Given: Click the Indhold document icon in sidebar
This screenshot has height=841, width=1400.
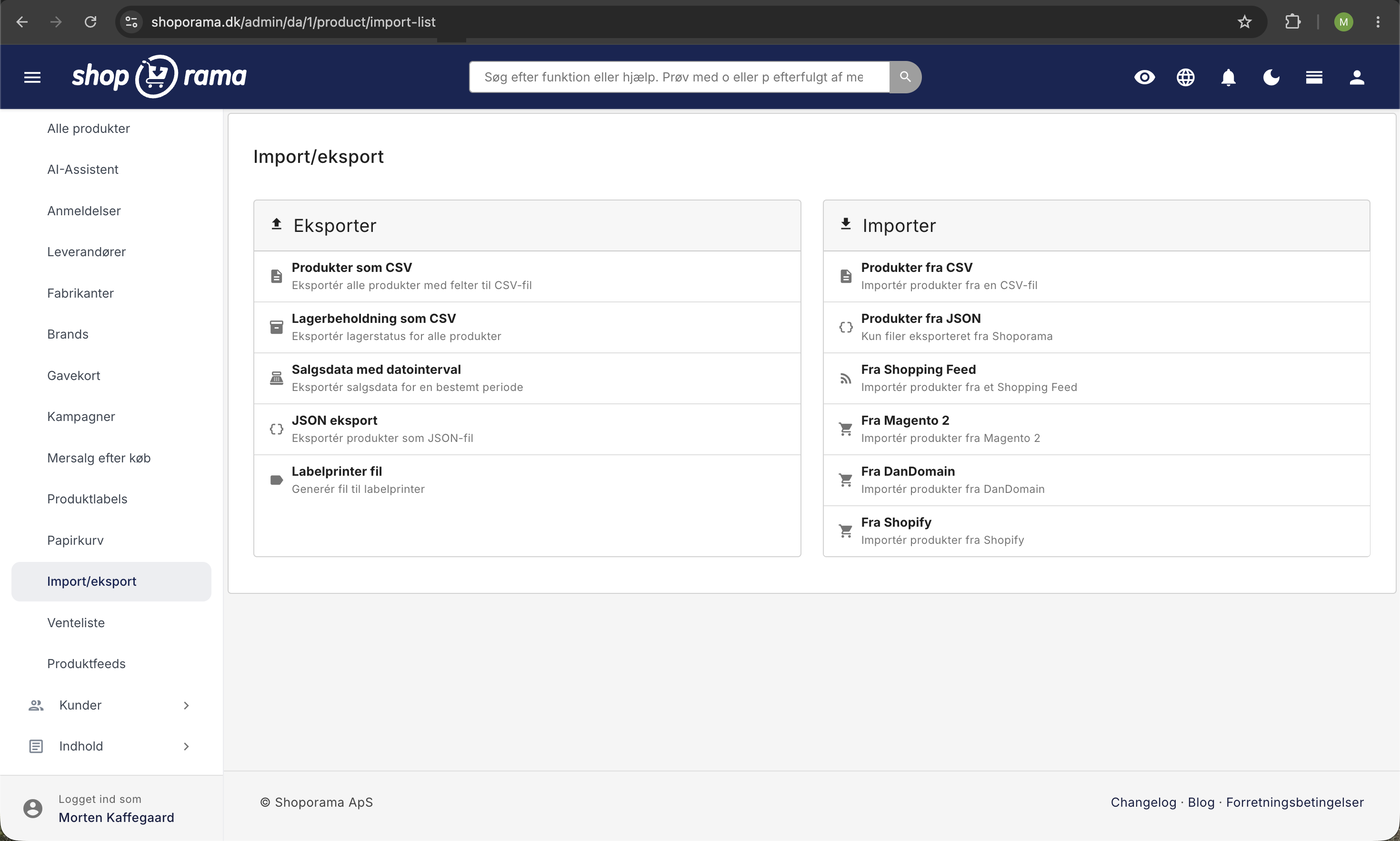Looking at the screenshot, I should (36, 746).
